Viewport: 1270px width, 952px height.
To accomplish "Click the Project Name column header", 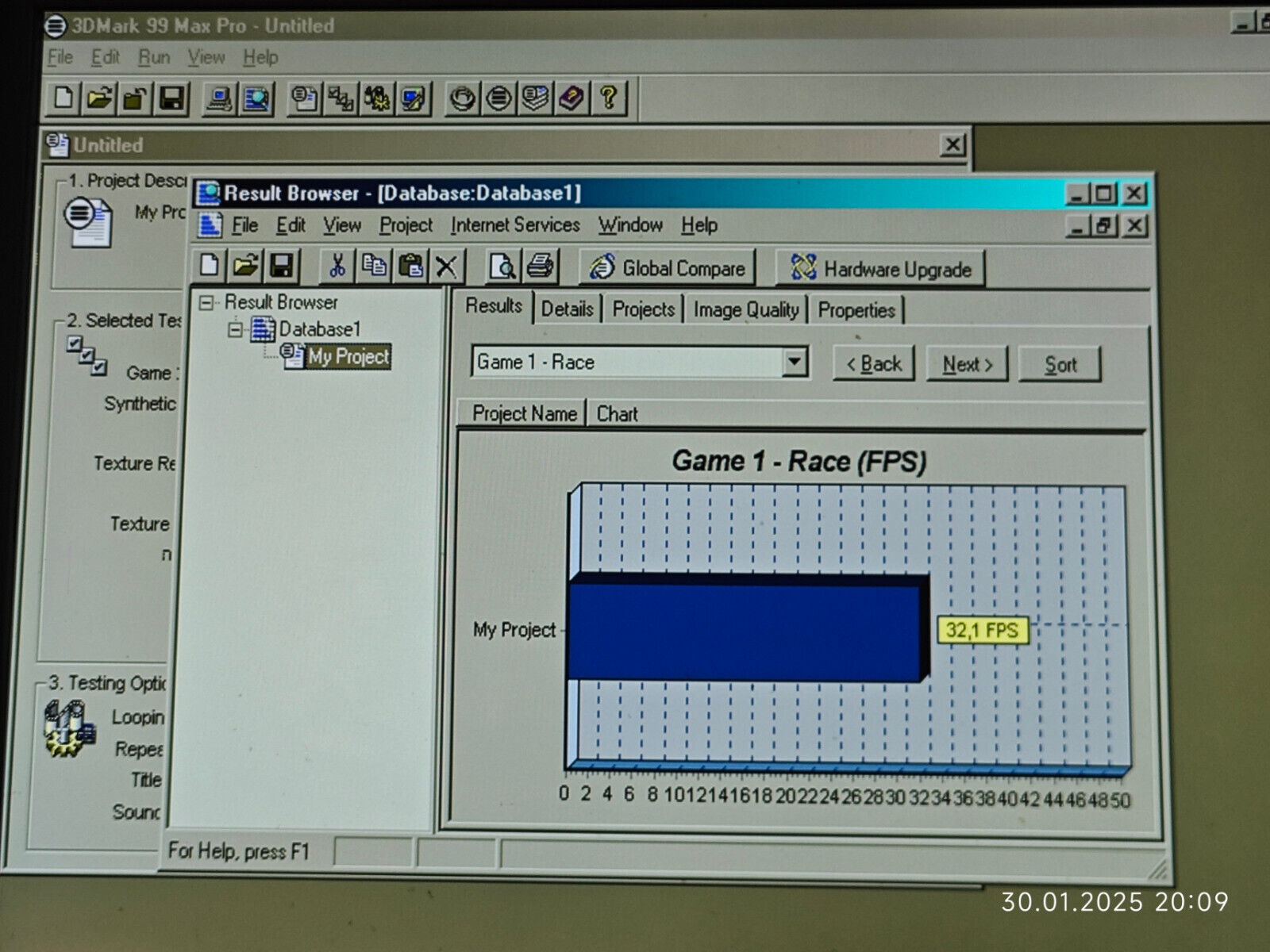I will coord(523,413).
